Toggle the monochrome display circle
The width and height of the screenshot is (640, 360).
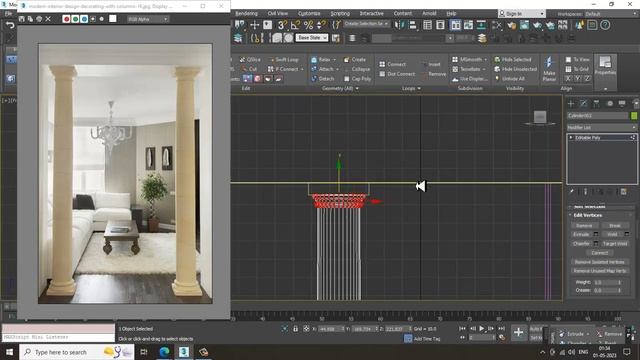(x=102, y=19)
